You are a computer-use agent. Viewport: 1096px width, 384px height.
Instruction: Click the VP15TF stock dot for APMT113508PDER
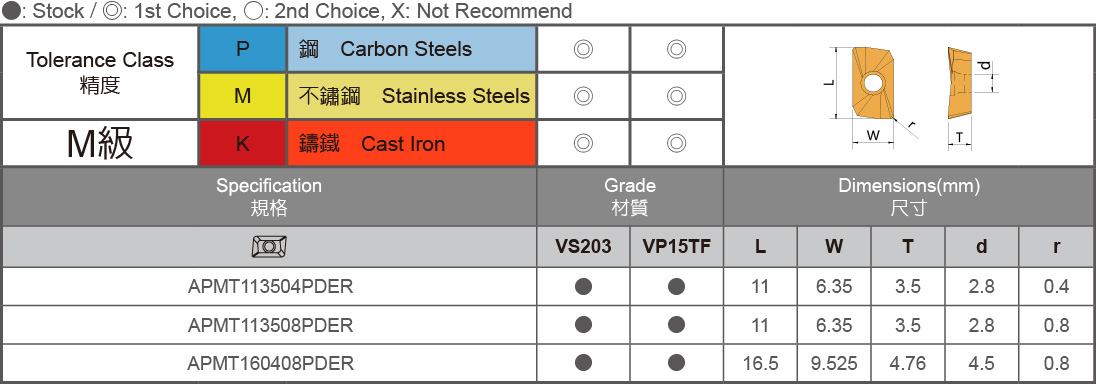point(676,325)
